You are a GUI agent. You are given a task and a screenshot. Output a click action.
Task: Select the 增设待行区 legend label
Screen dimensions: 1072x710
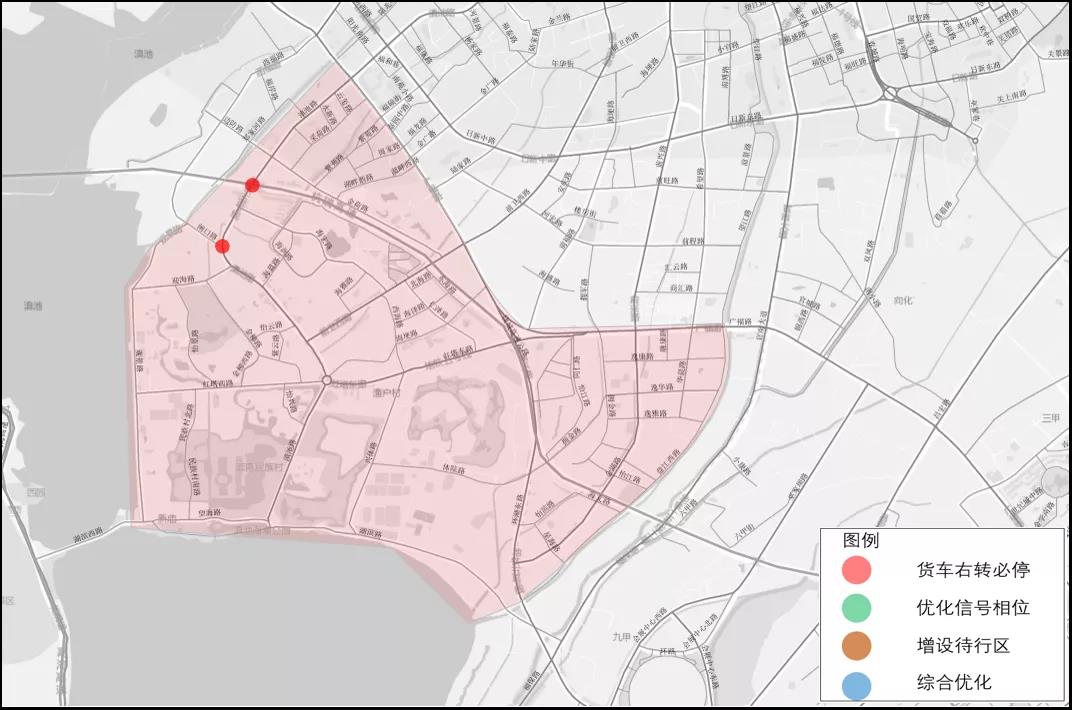click(x=963, y=646)
